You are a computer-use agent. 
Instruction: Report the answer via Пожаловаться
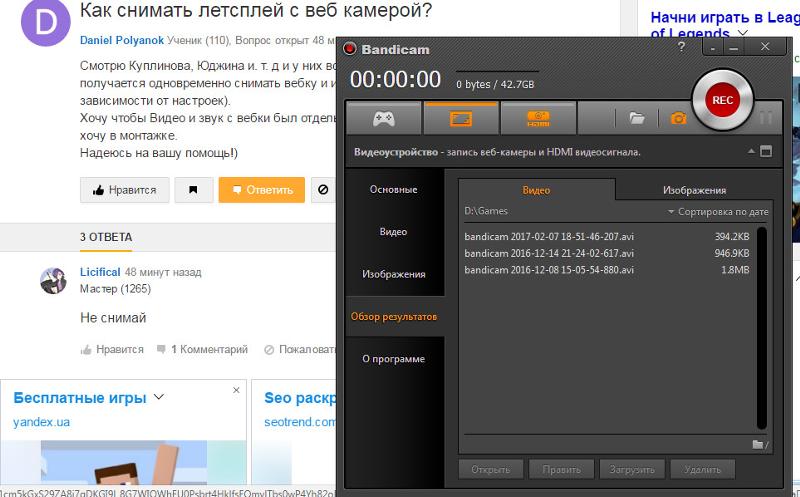point(300,350)
